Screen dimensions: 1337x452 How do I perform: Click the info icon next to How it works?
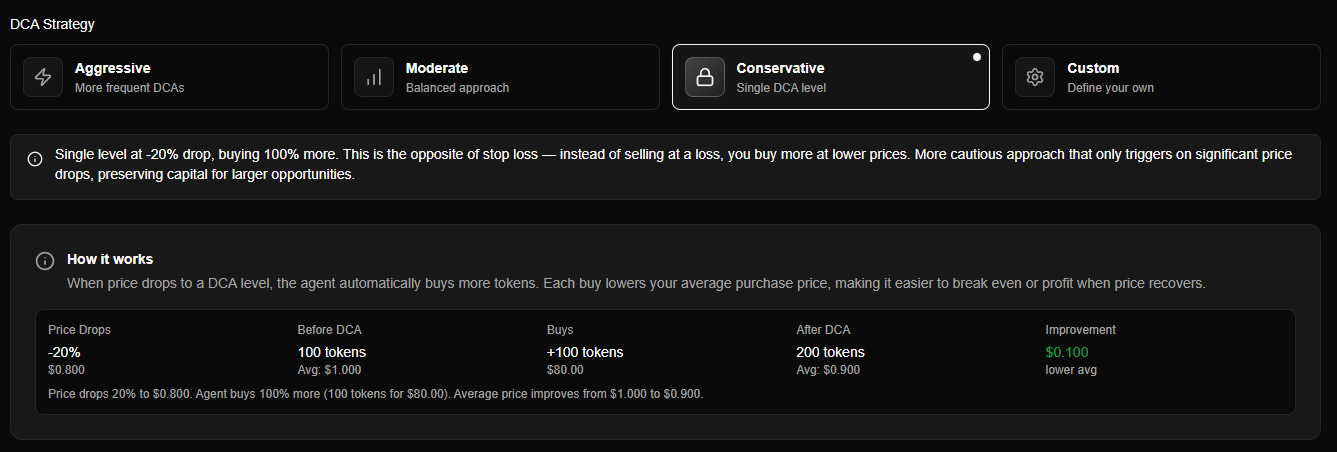(45, 261)
